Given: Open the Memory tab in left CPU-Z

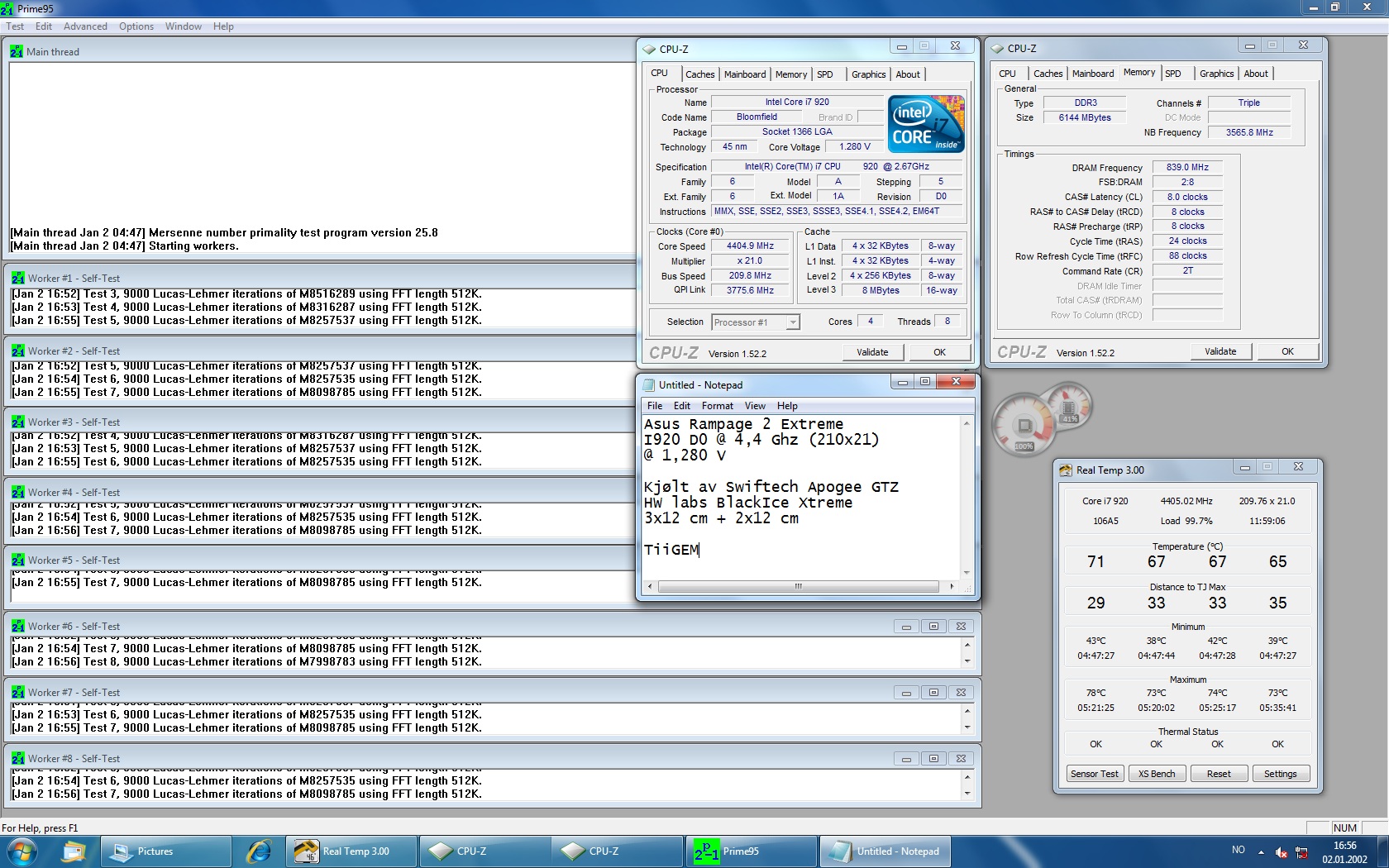Looking at the screenshot, I should 790,74.
